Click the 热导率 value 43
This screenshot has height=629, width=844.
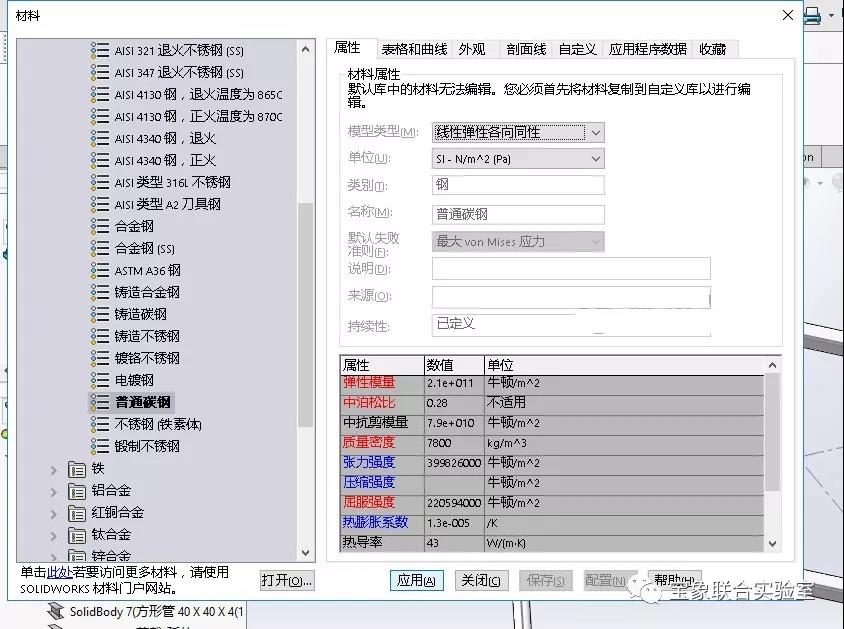pos(454,543)
